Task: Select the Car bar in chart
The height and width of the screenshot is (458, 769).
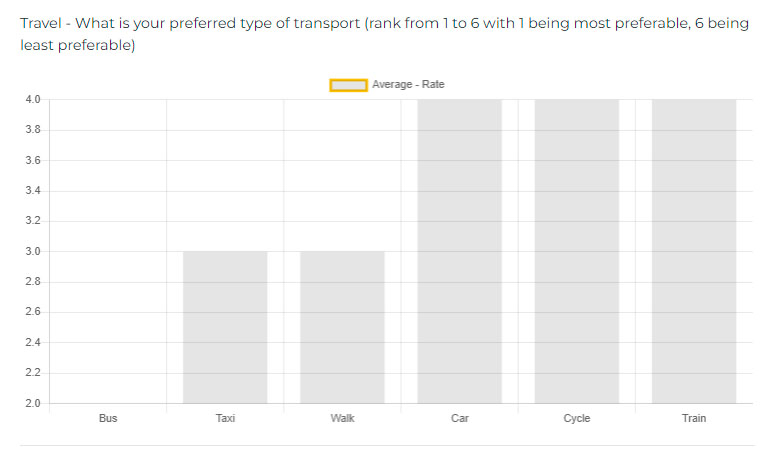Action: [x=460, y=251]
